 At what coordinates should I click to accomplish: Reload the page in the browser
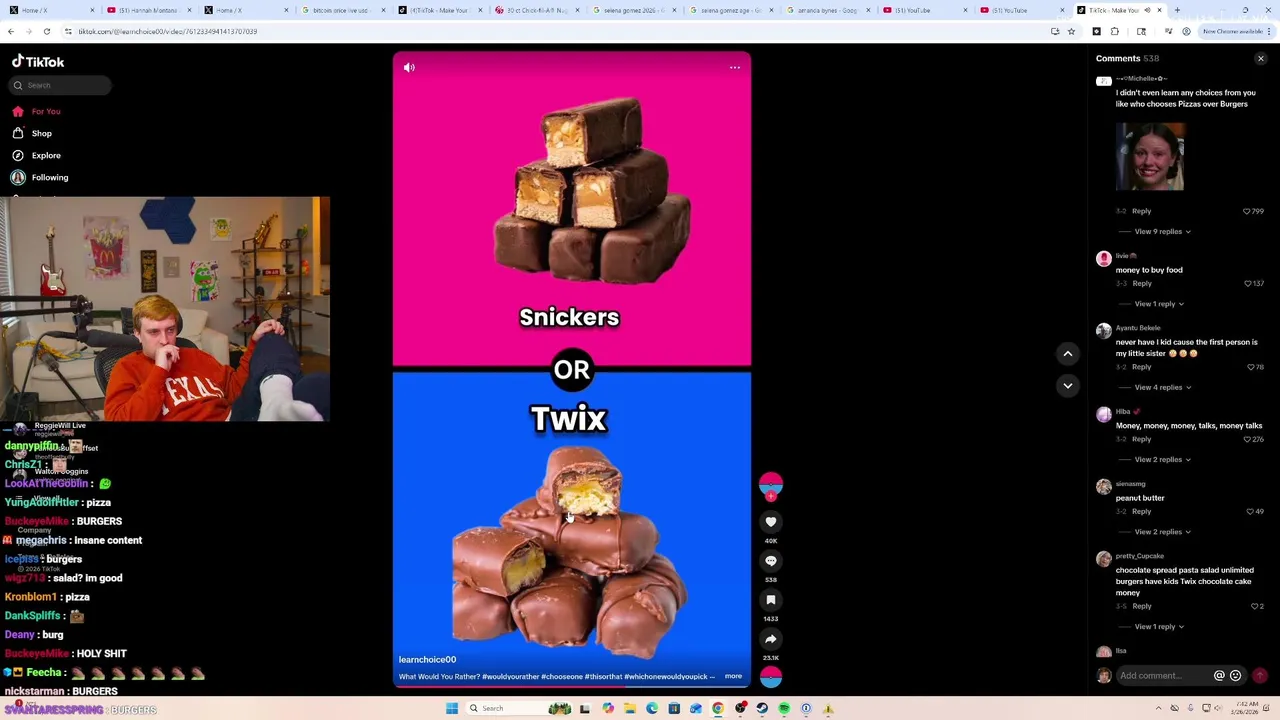pyautogui.click(x=46, y=32)
